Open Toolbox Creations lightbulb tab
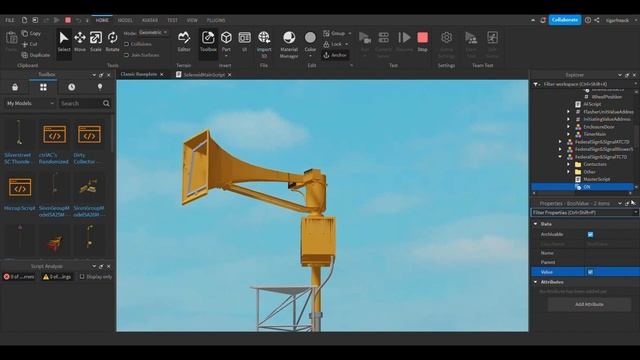The height and width of the screenshot is (360, 640). coord(100,87)
